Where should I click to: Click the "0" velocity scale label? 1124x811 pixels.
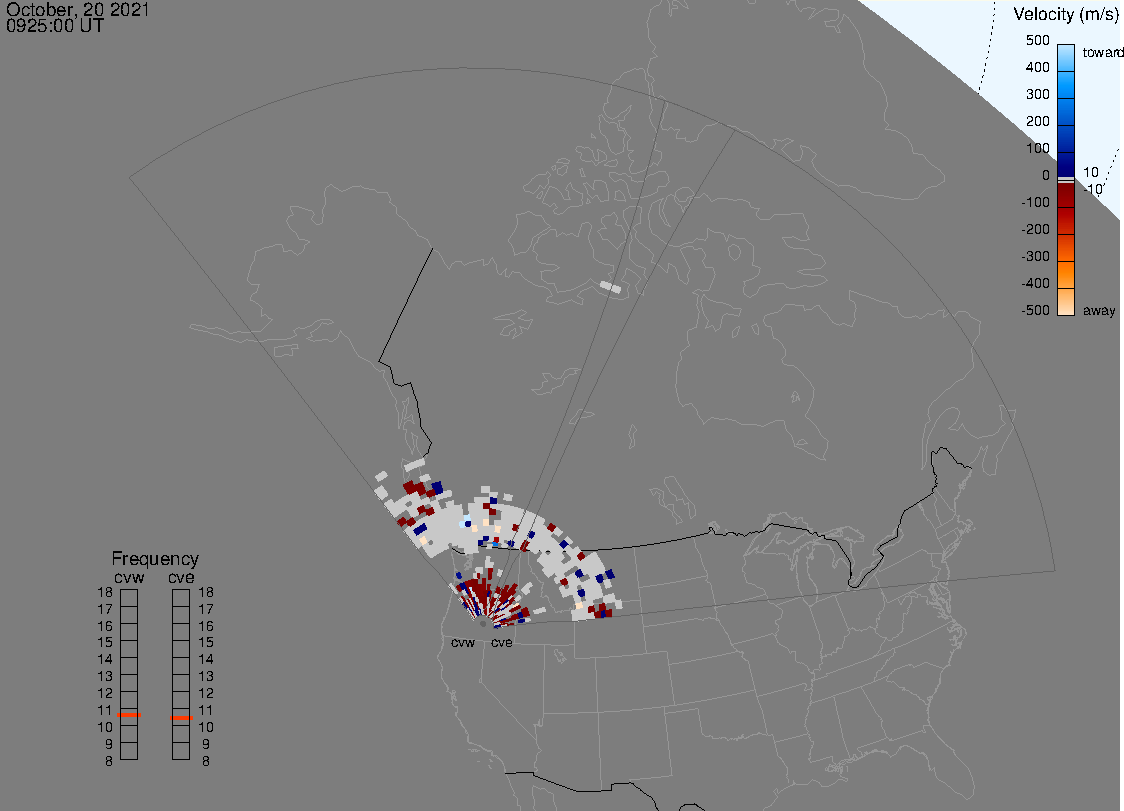click(1046, 176)
